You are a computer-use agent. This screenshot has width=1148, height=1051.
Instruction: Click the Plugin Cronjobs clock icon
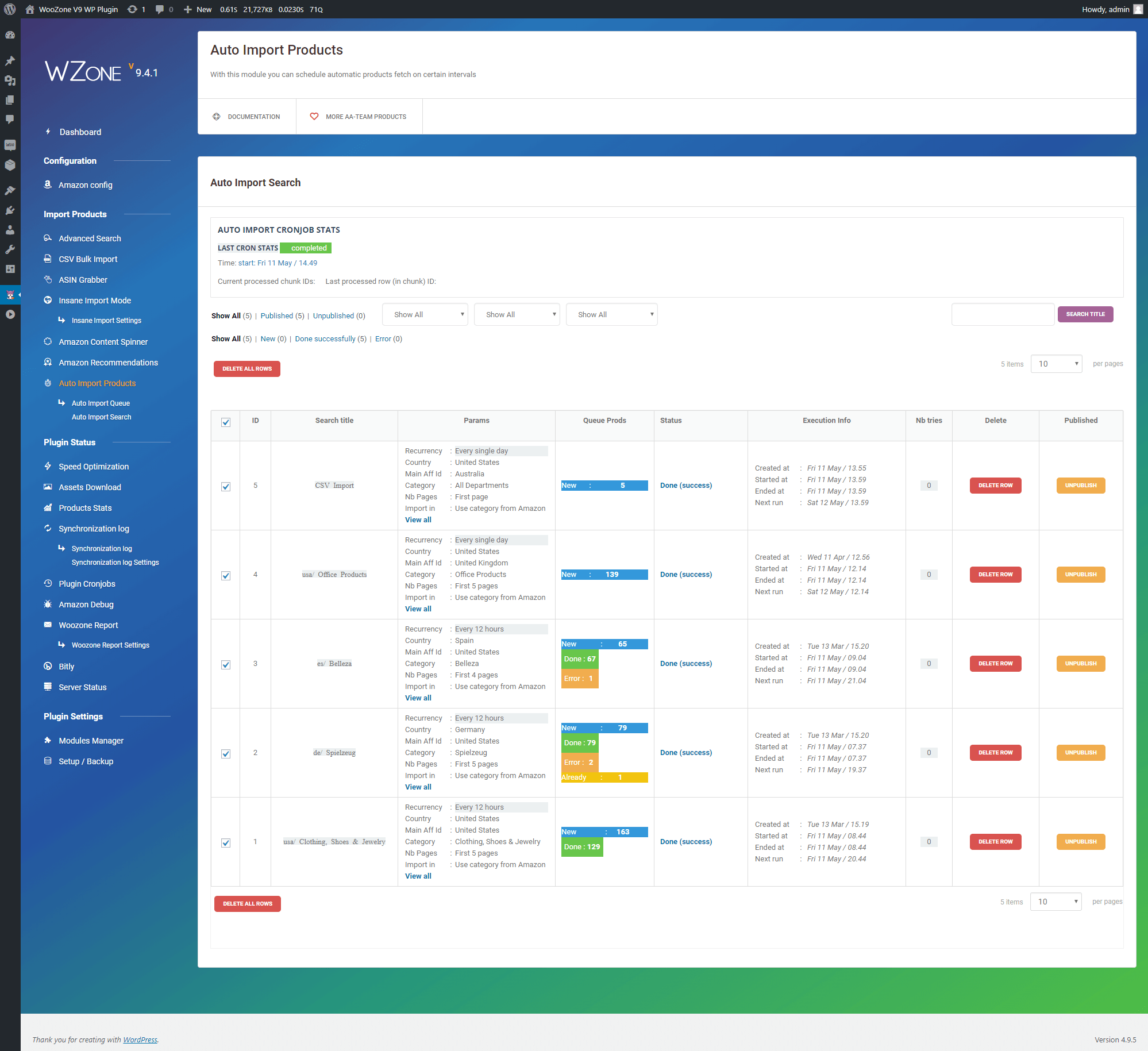(48, 583)
